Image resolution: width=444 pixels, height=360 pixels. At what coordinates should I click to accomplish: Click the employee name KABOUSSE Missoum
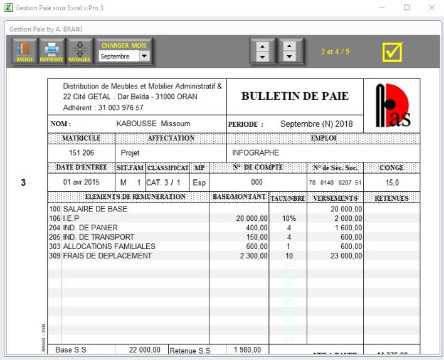click(x=153, y=124)
